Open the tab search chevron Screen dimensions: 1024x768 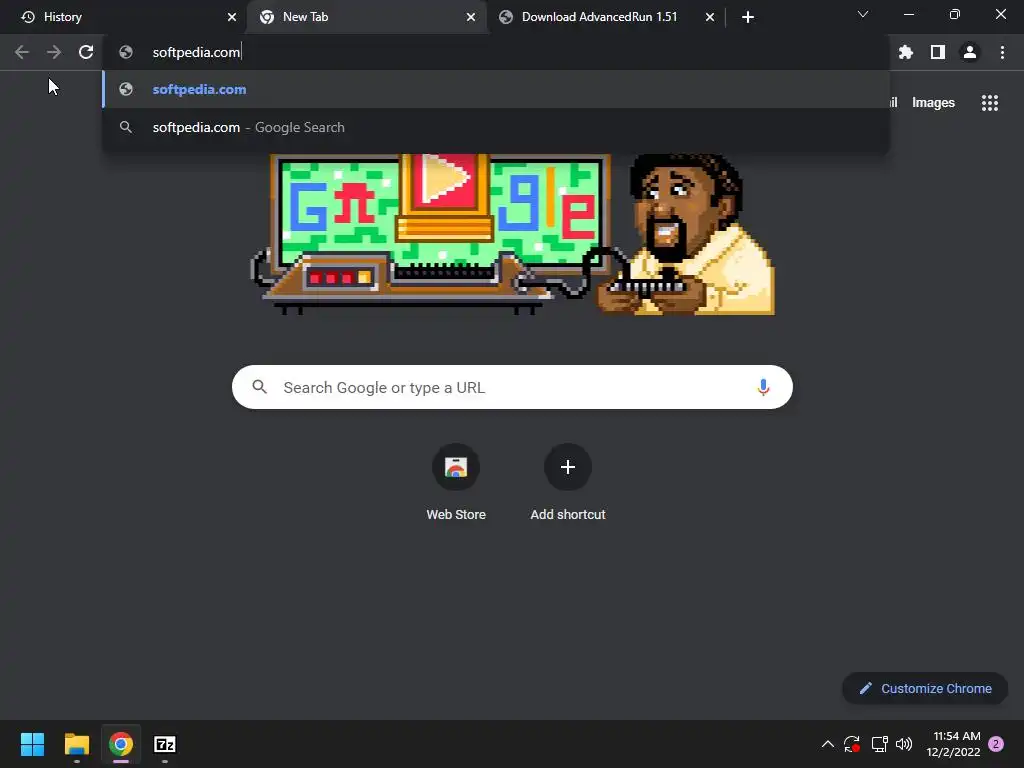(863, 14)
